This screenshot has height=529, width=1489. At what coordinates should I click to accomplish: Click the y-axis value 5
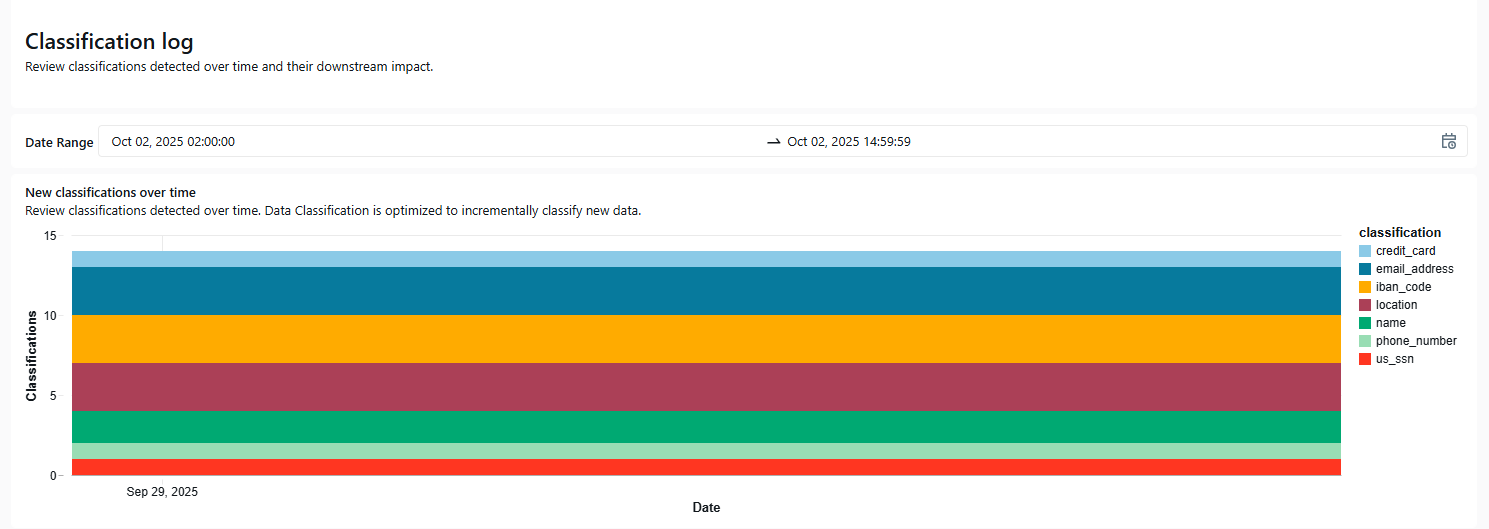[x=54, y=395]
